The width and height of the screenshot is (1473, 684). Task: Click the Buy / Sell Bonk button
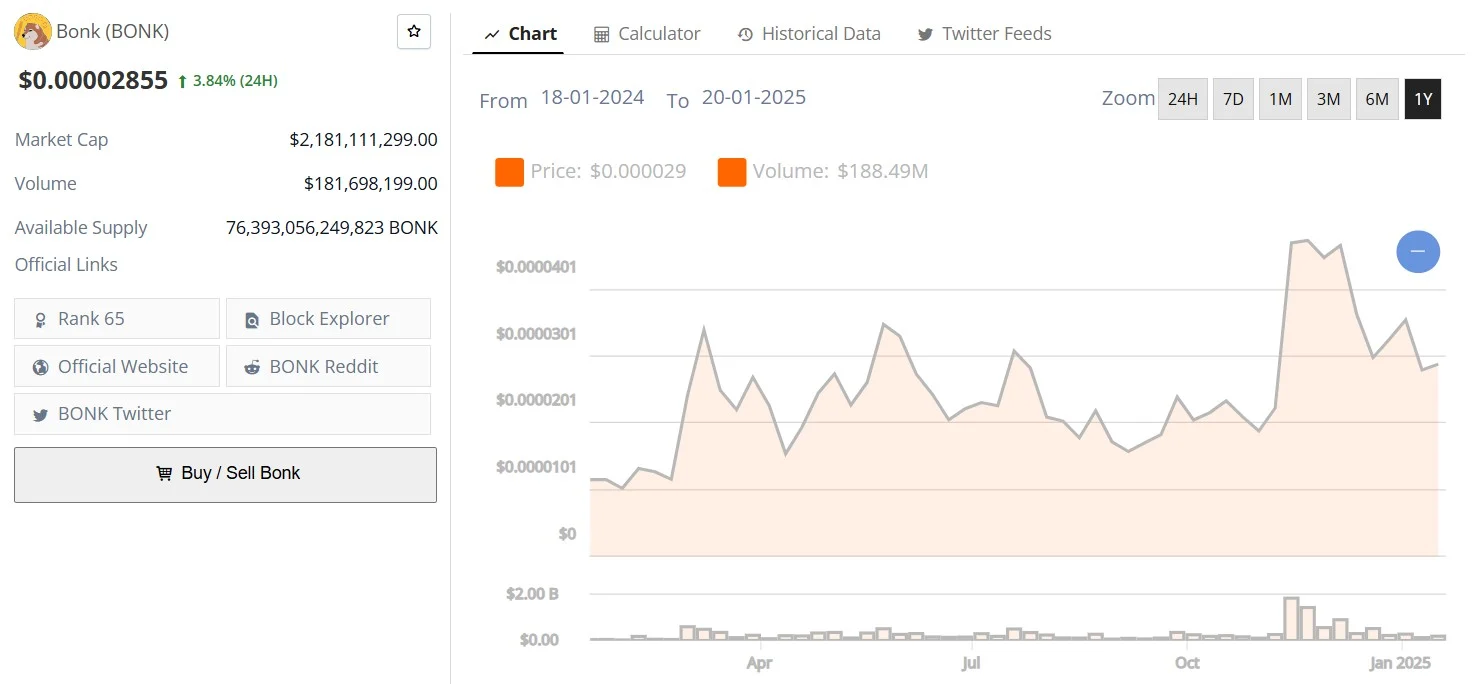(x=225, y=474)
